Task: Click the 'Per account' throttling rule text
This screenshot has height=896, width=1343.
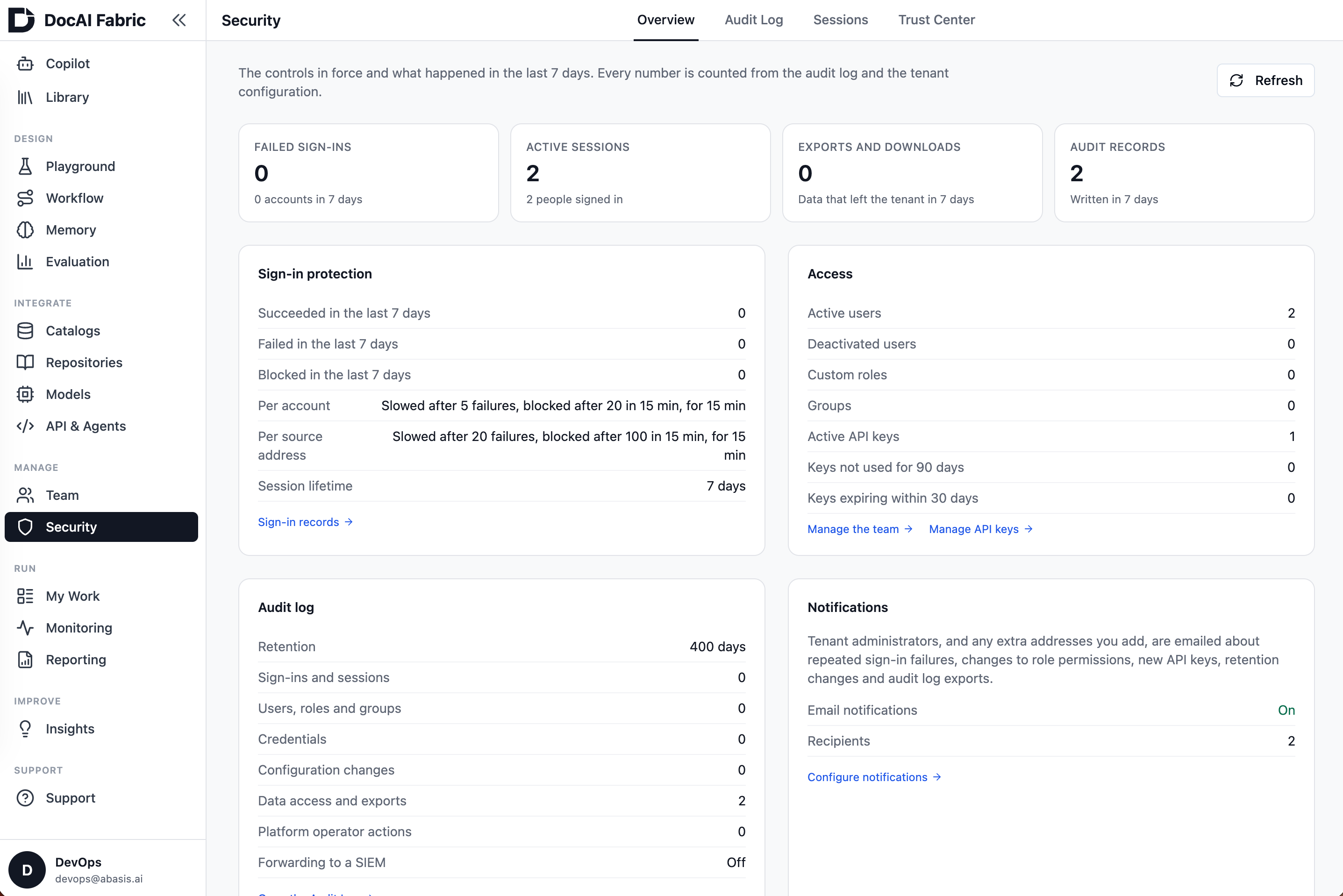Action: [563, 405]
